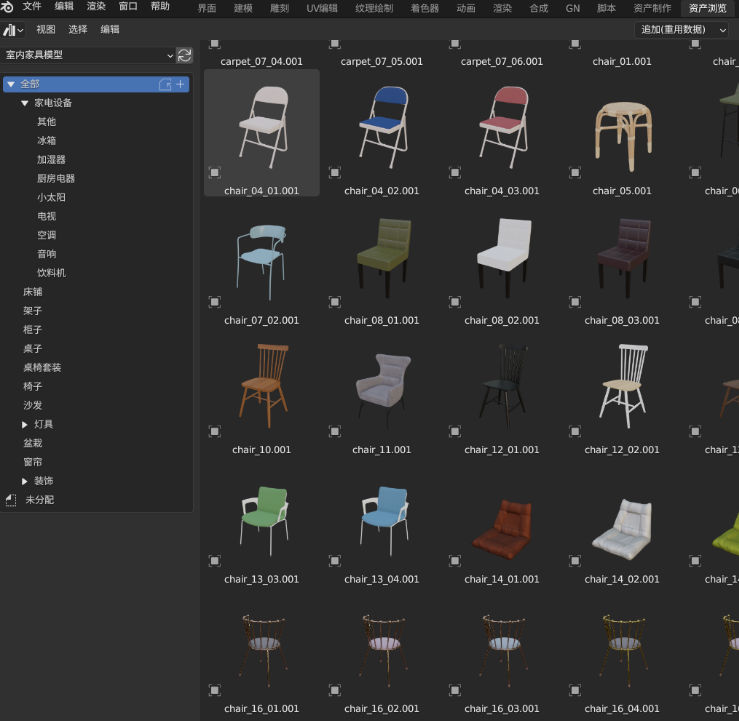The height and width of the screenshot is (721, 739).
Task: Click the asset badge icon on chair_04_02.001
Action: pos(335,172)
